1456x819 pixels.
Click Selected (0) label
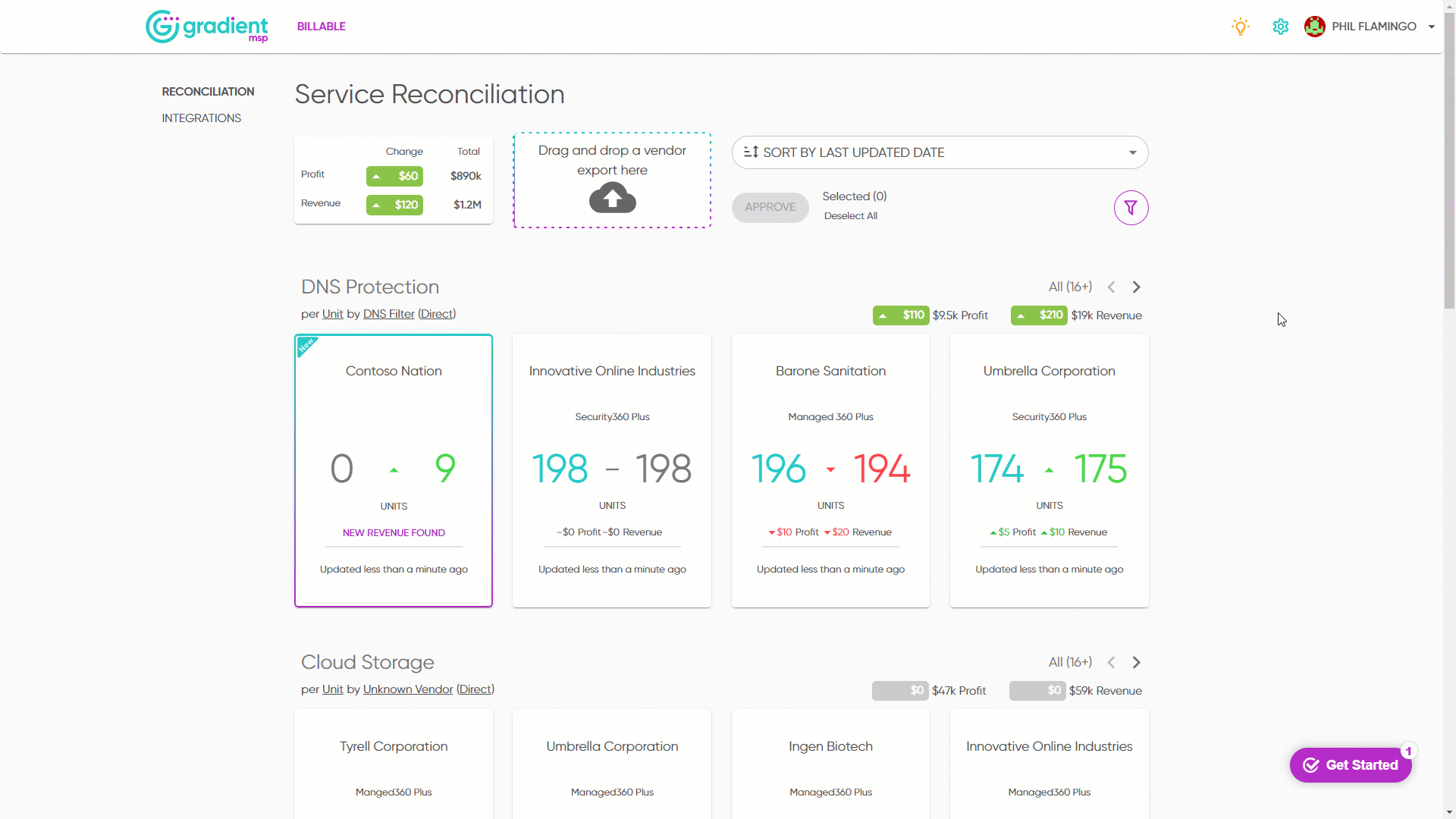pos(855,196)
